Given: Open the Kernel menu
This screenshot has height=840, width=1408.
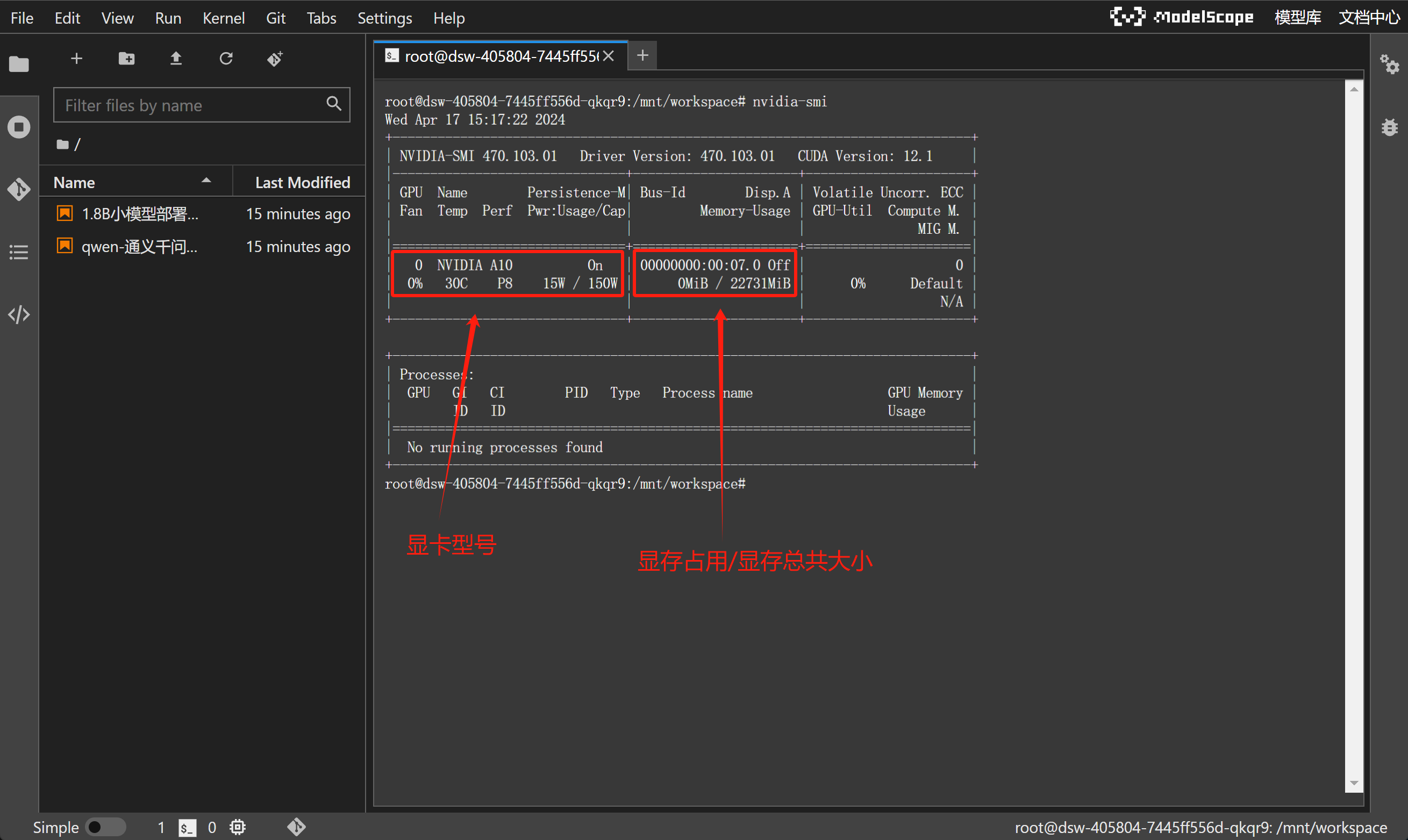Looking at the screenshot, I should (x=223, y=18).
